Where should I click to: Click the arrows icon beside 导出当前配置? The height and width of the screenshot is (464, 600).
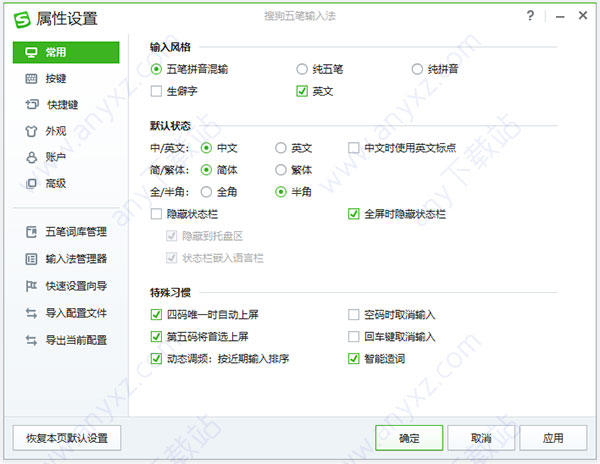pos(31,340)
